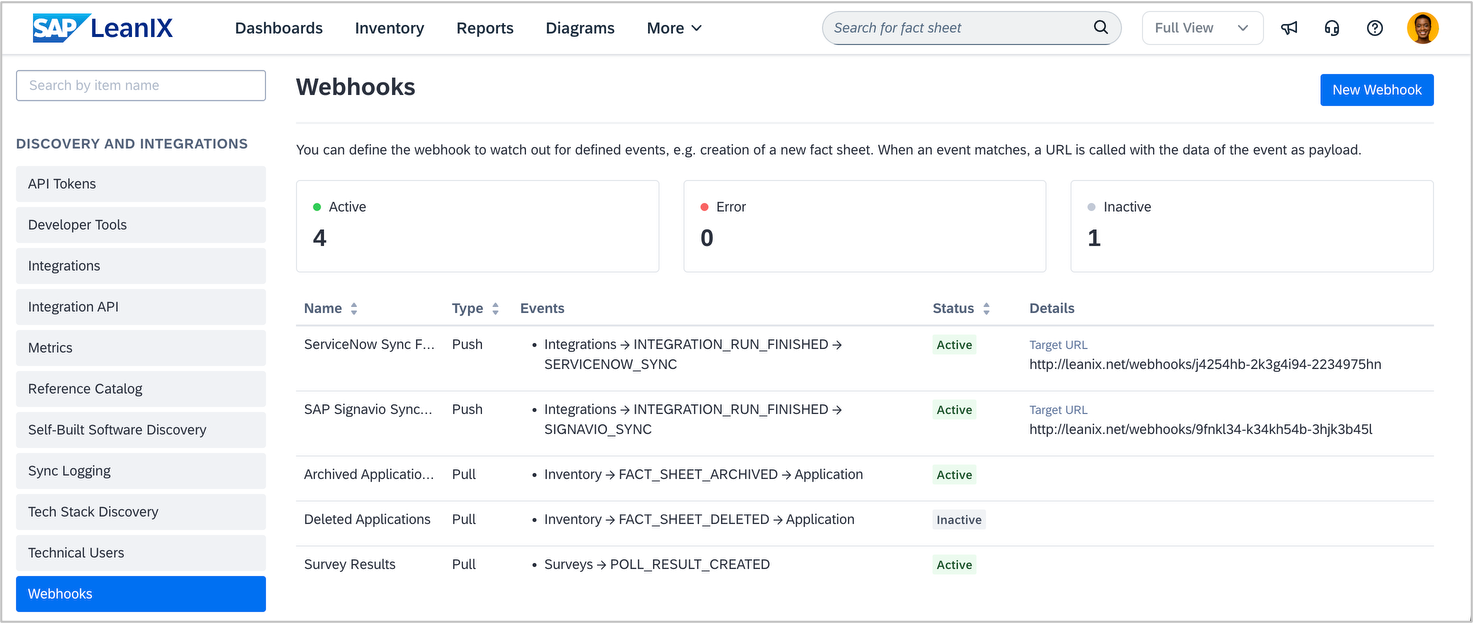
Task: Click the SERVICENOW_SYNC event text
Action: tap(610, 364)
